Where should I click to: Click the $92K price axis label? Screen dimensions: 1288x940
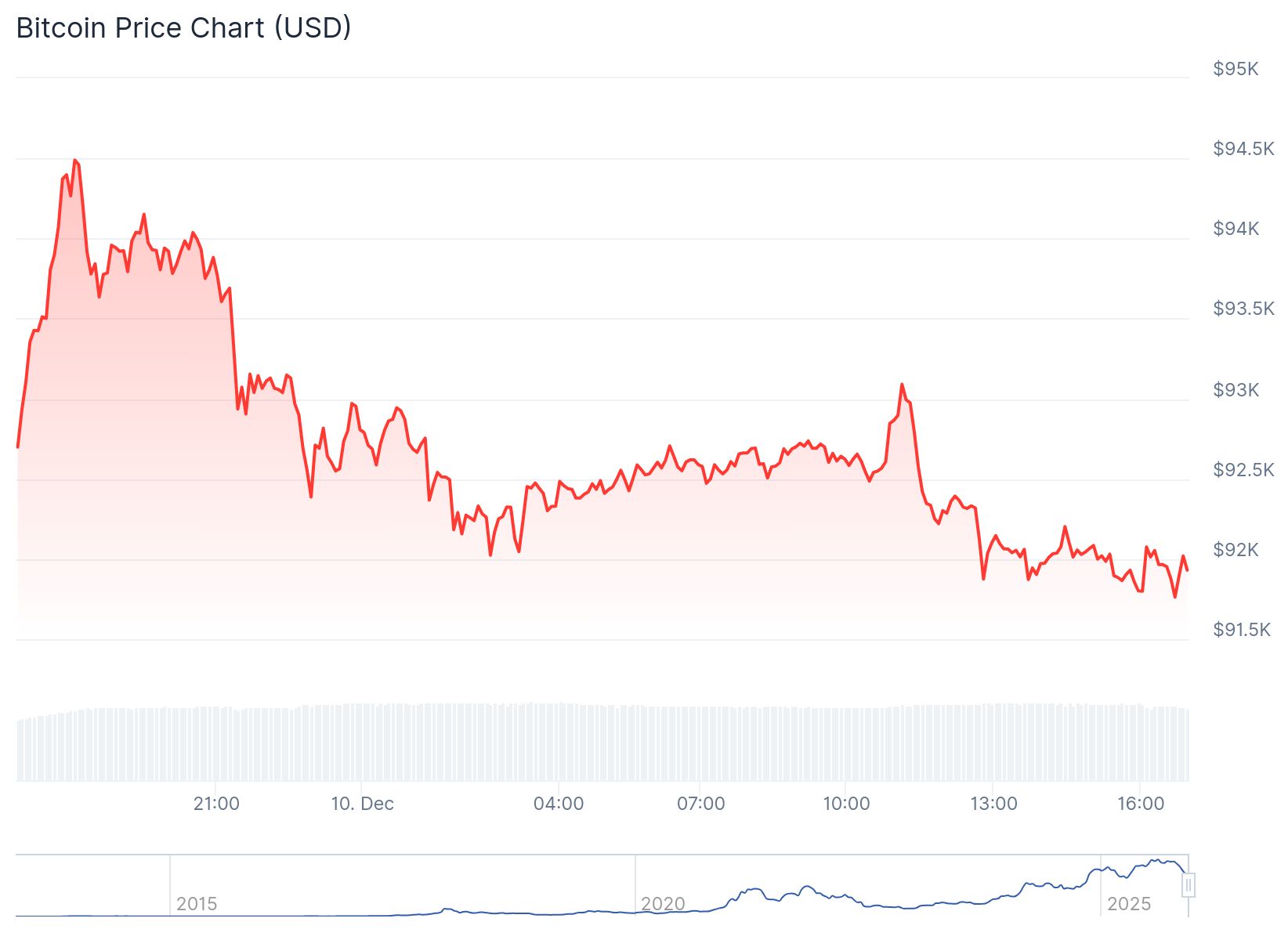coord(1236,550)
